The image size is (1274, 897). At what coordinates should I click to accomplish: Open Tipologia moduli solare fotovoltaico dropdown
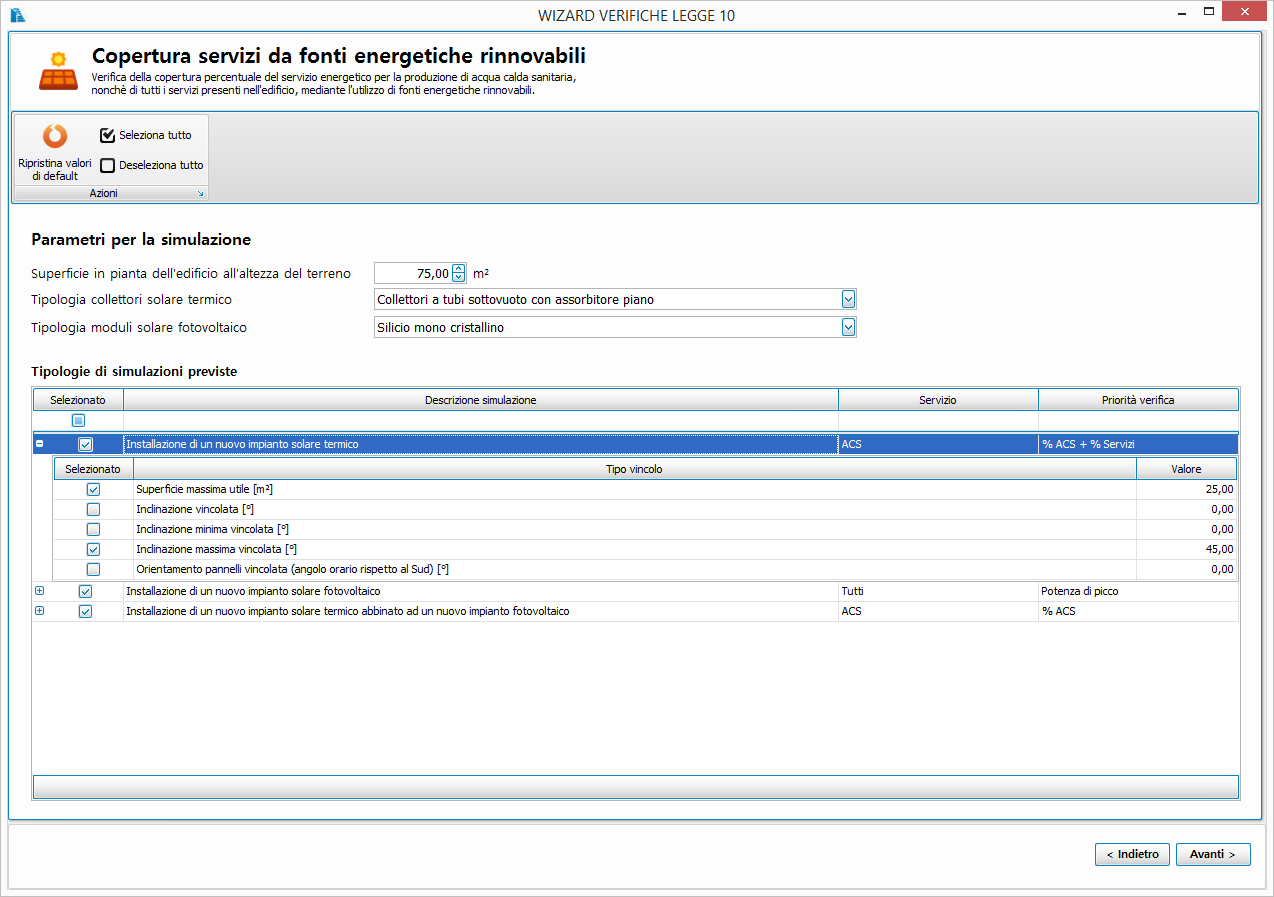click(x=848, y=327)
